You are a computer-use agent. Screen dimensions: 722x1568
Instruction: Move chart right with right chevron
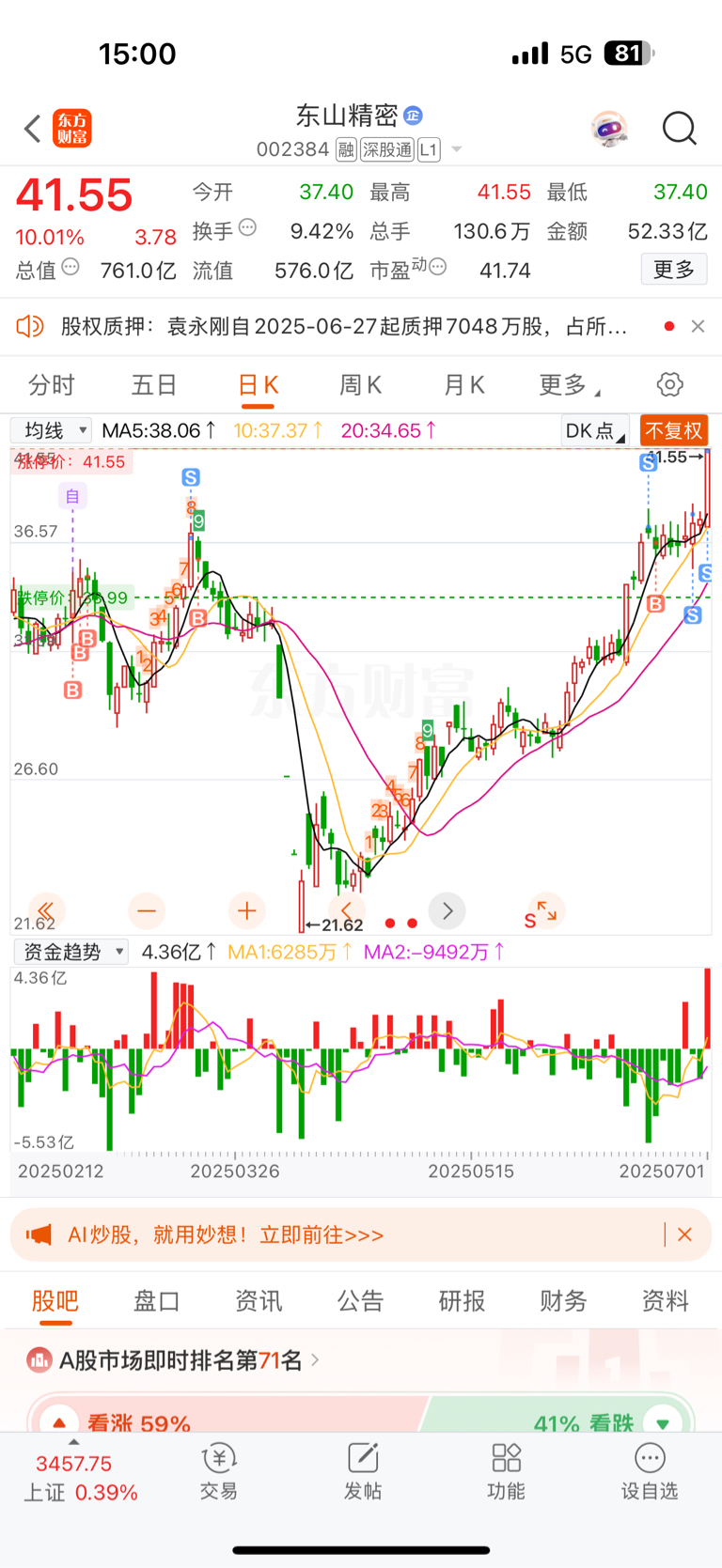coord(447,910)
